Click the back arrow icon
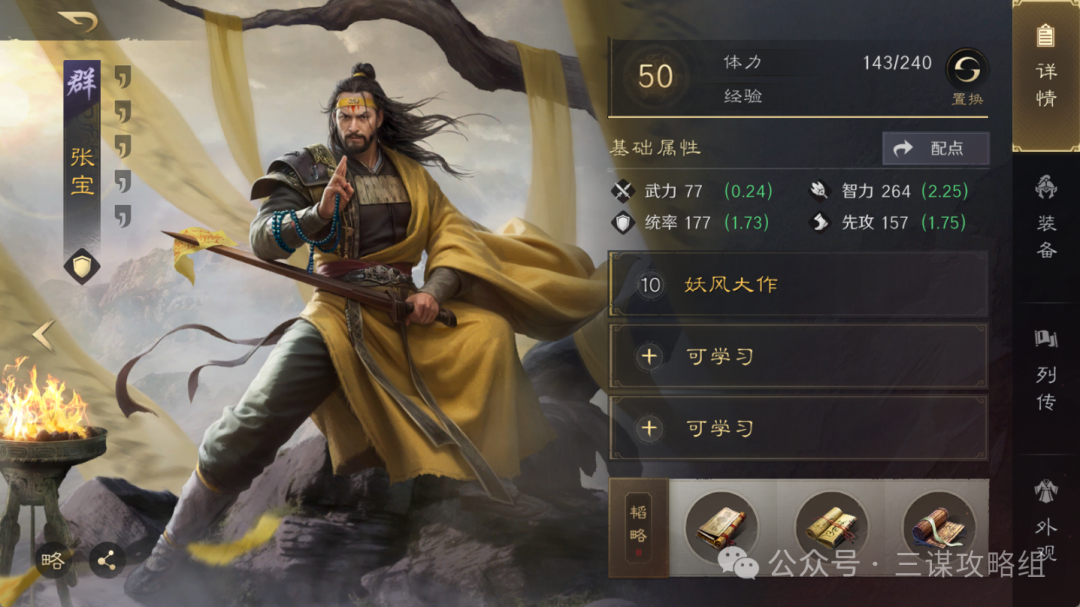 click(79, 21)
